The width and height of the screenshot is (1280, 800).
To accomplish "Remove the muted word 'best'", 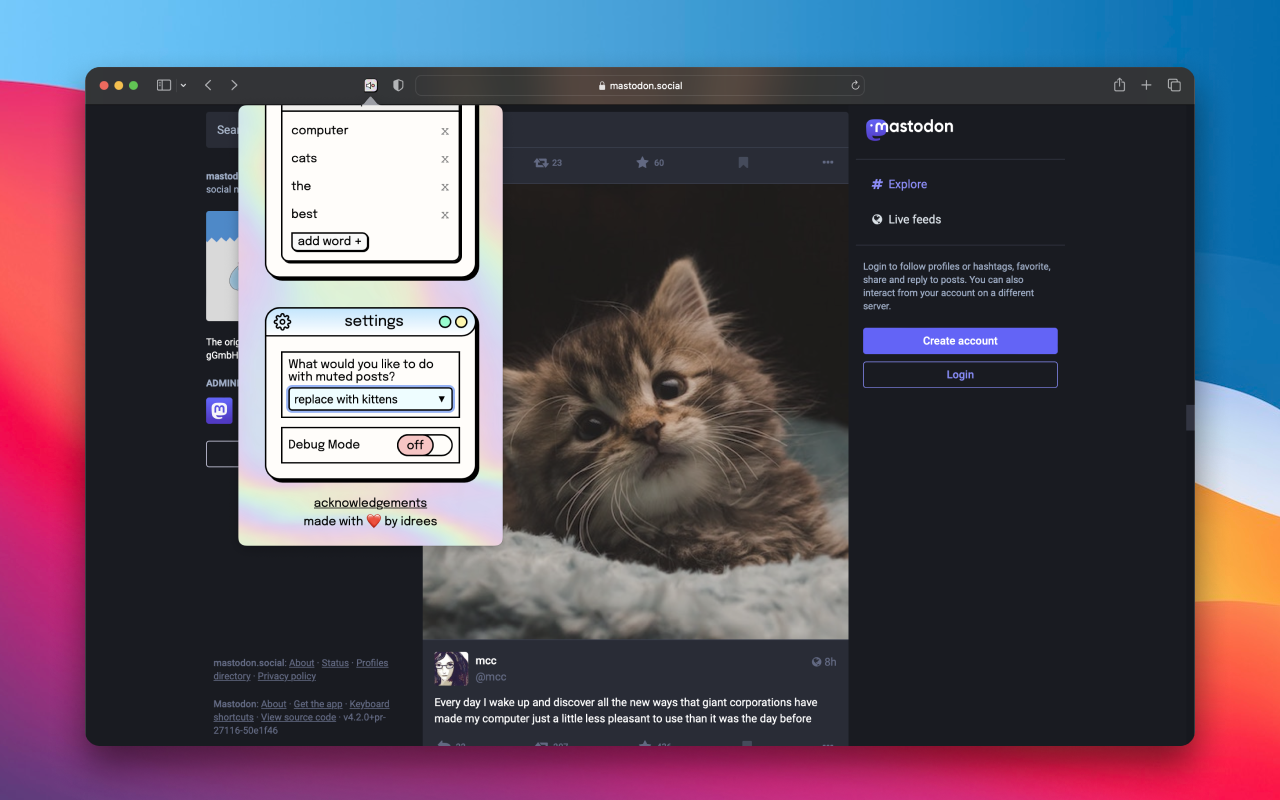I will (x=445, y=215).
